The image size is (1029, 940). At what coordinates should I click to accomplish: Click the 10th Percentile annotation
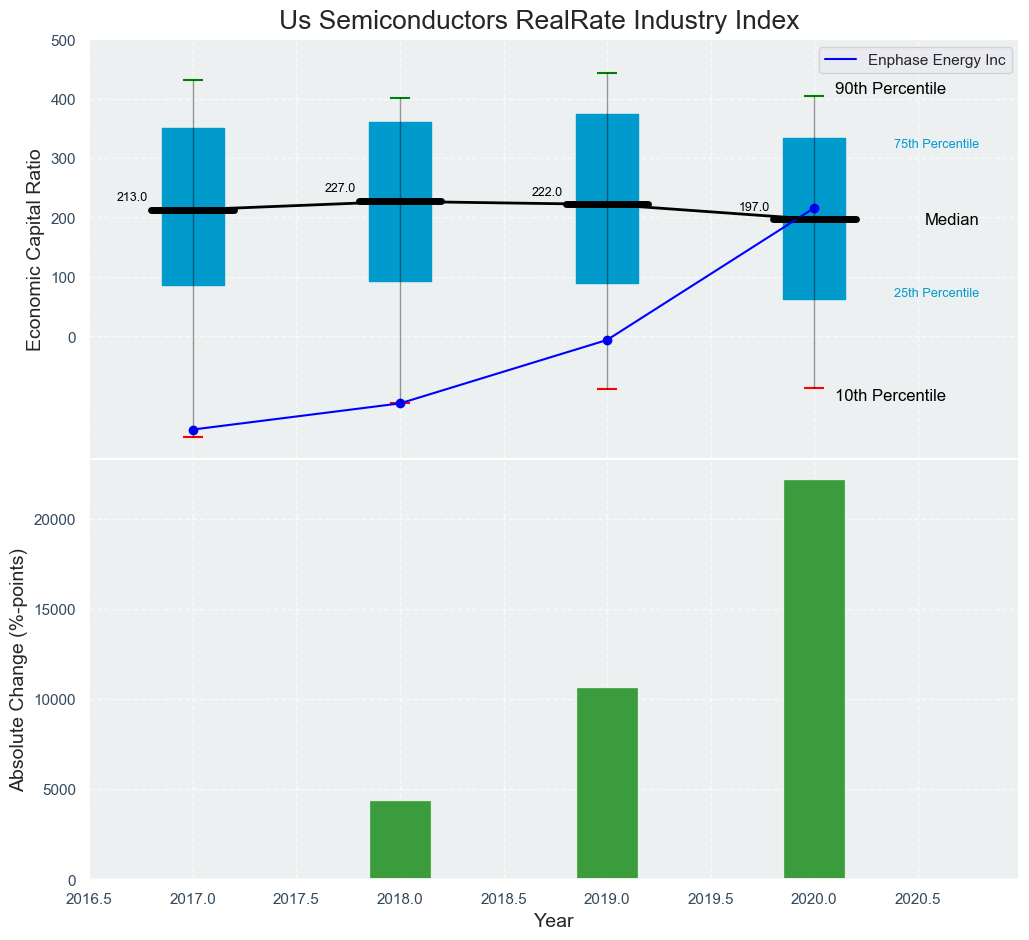(890, 396)
